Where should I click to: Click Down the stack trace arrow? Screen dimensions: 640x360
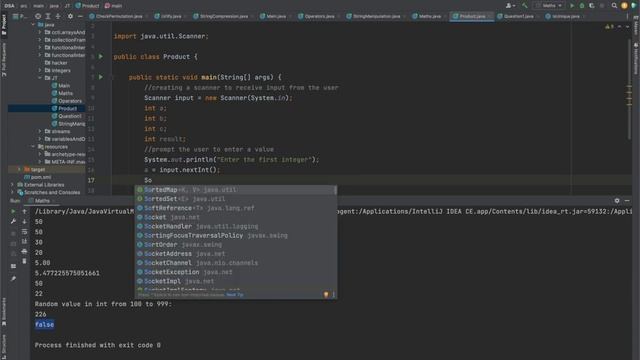pos(24,221)
